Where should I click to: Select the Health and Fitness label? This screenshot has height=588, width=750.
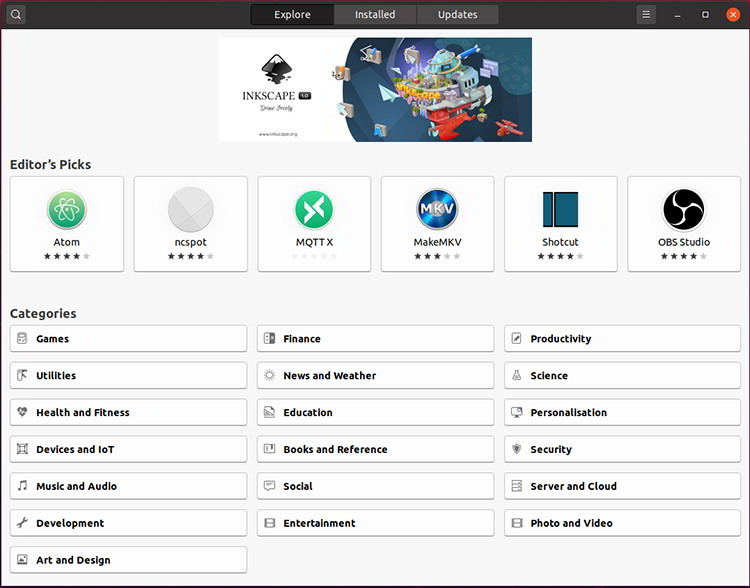pyautogui.click(x=83, y=412)
